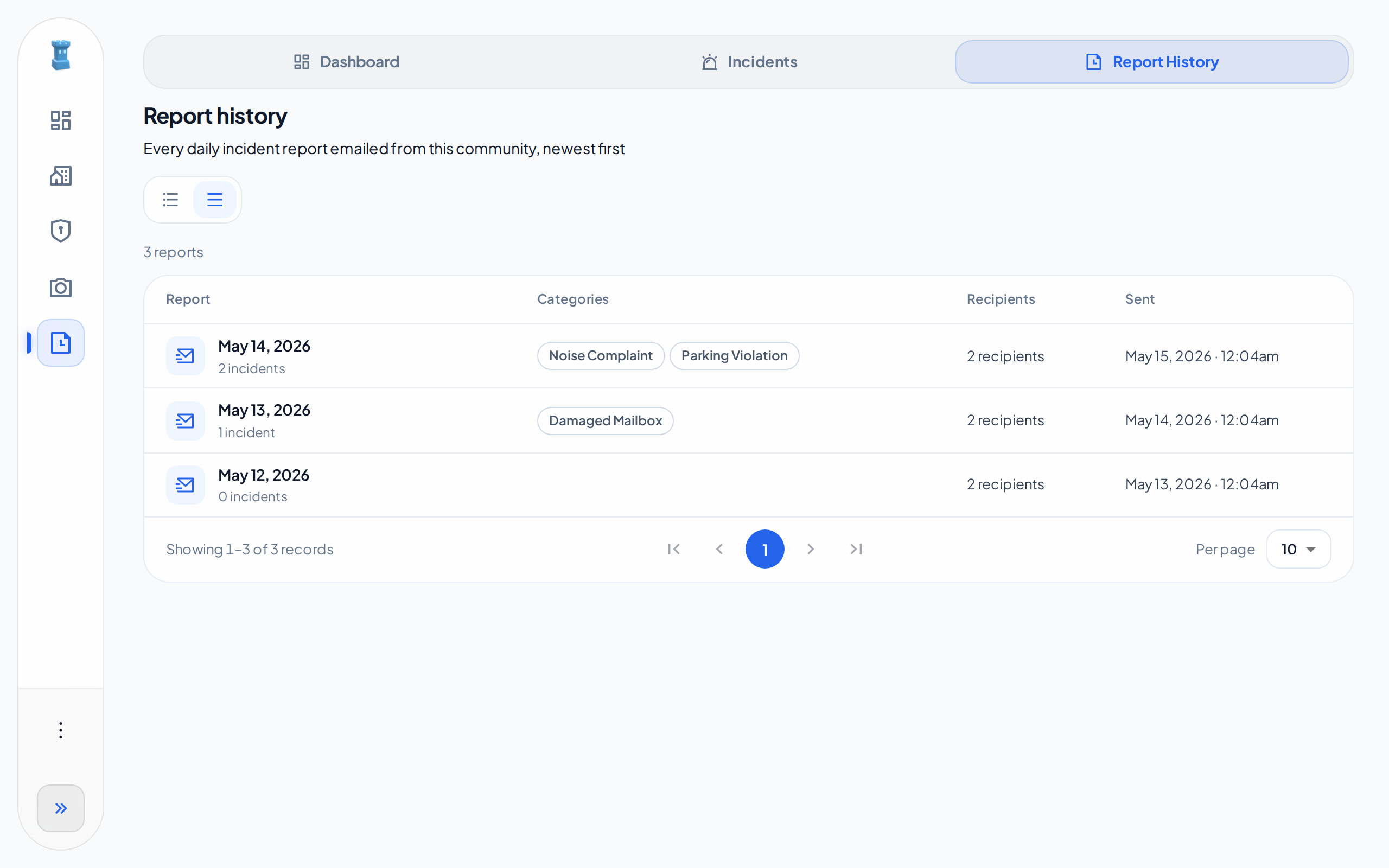The height and width of the screenshot is (868, 1389).
Task: Click sent time May 13, 2026 · 12:04am
Action: [x=1202, y=484]
